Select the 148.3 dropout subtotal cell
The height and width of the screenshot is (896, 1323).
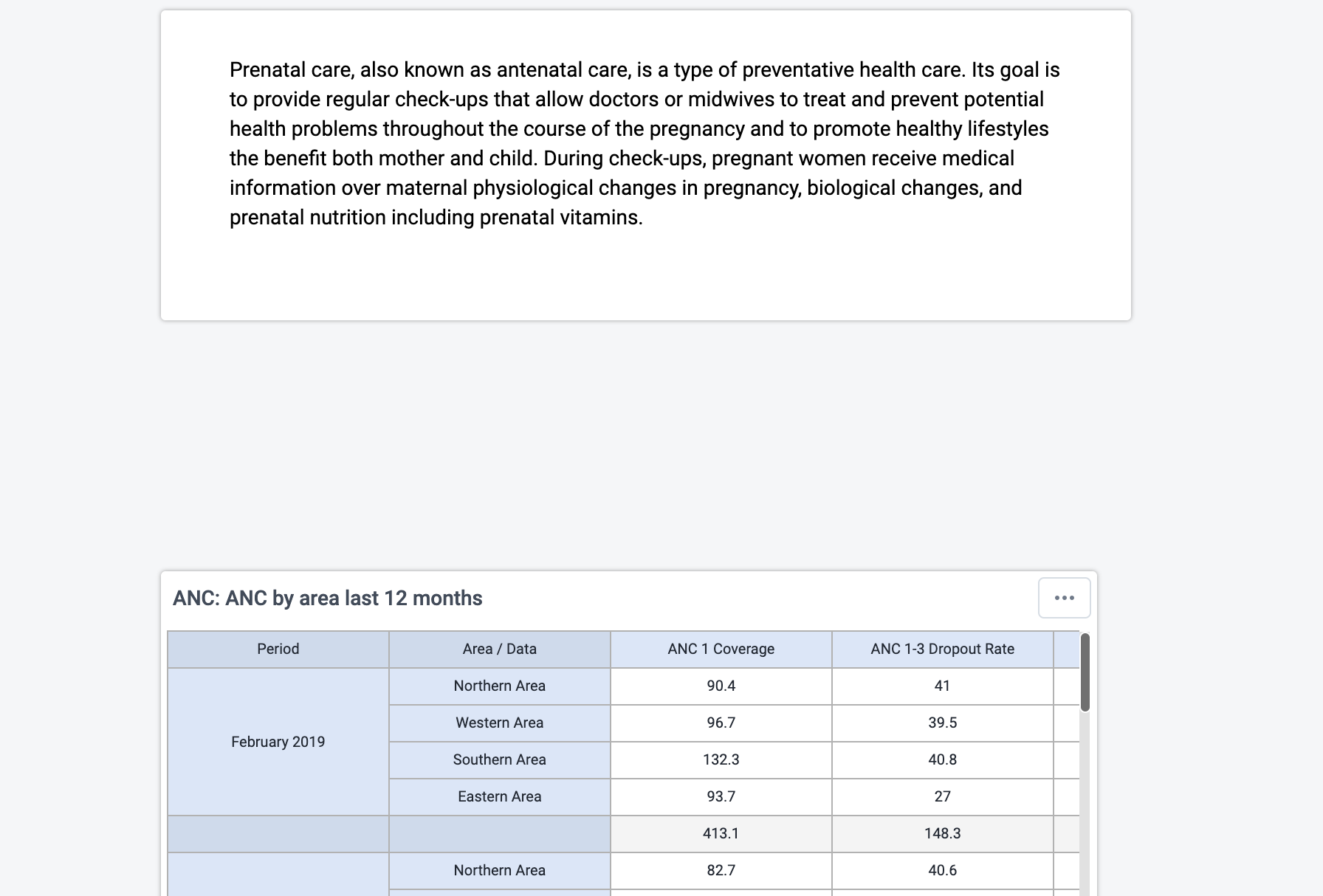[x=943, y=834]
